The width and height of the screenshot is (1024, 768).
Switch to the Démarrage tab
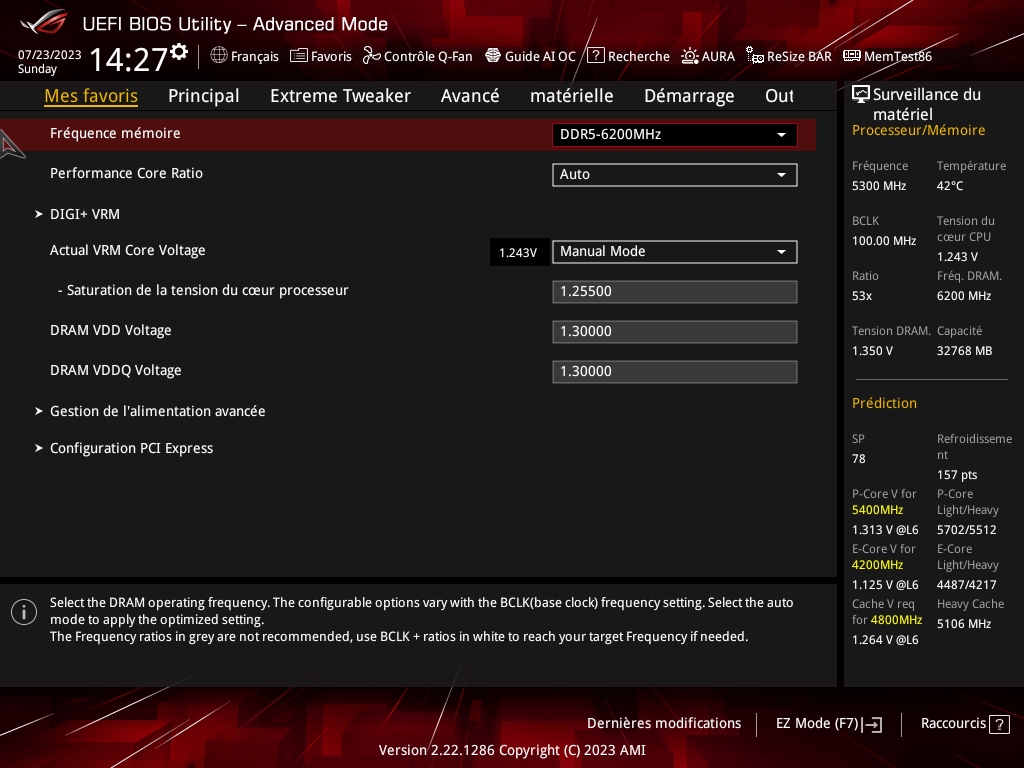(689, 96)
